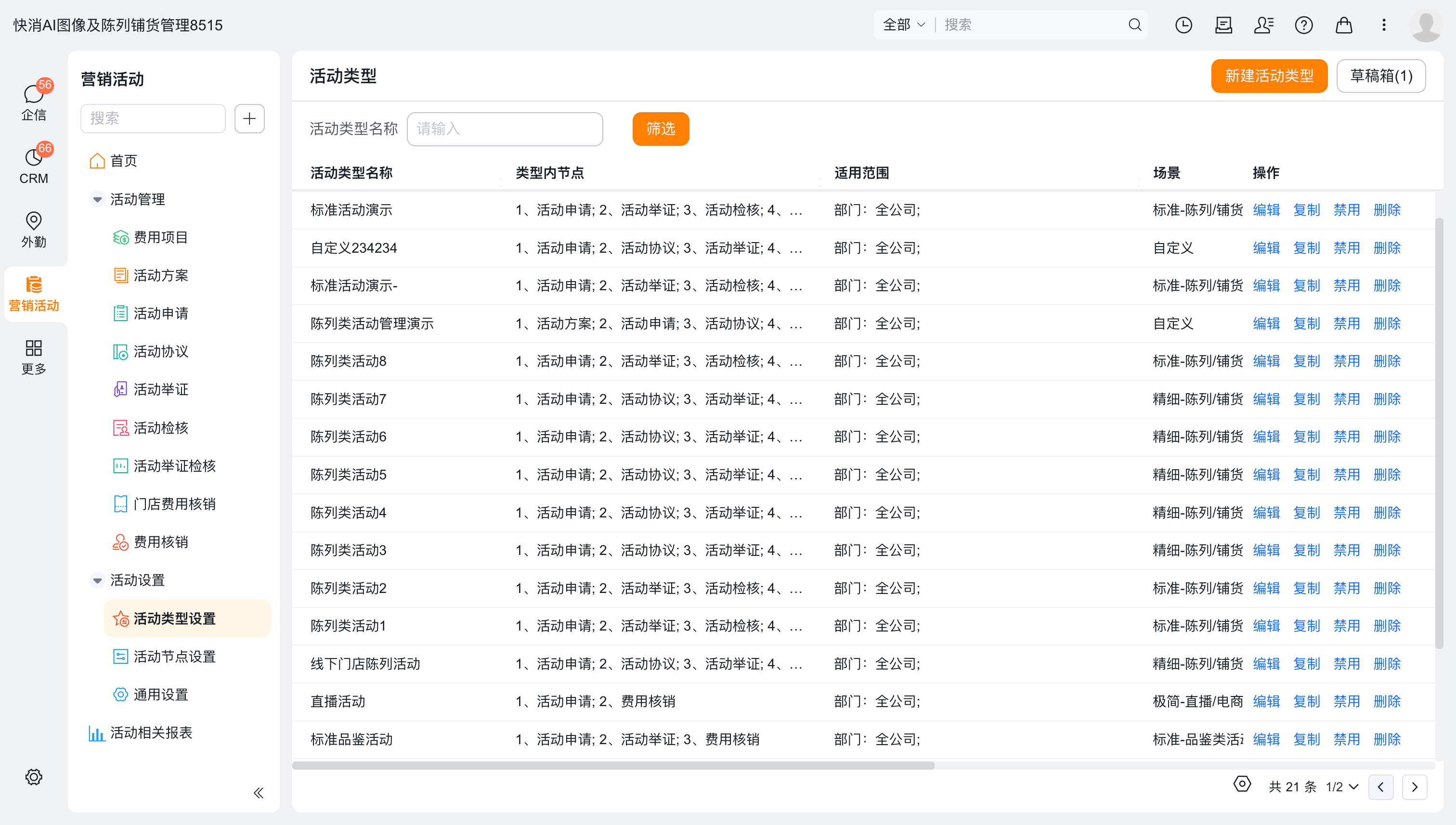Open the 全部 search scope dropdown
Viewport: 1456px width, 825px height.
[x=904, y=25]
